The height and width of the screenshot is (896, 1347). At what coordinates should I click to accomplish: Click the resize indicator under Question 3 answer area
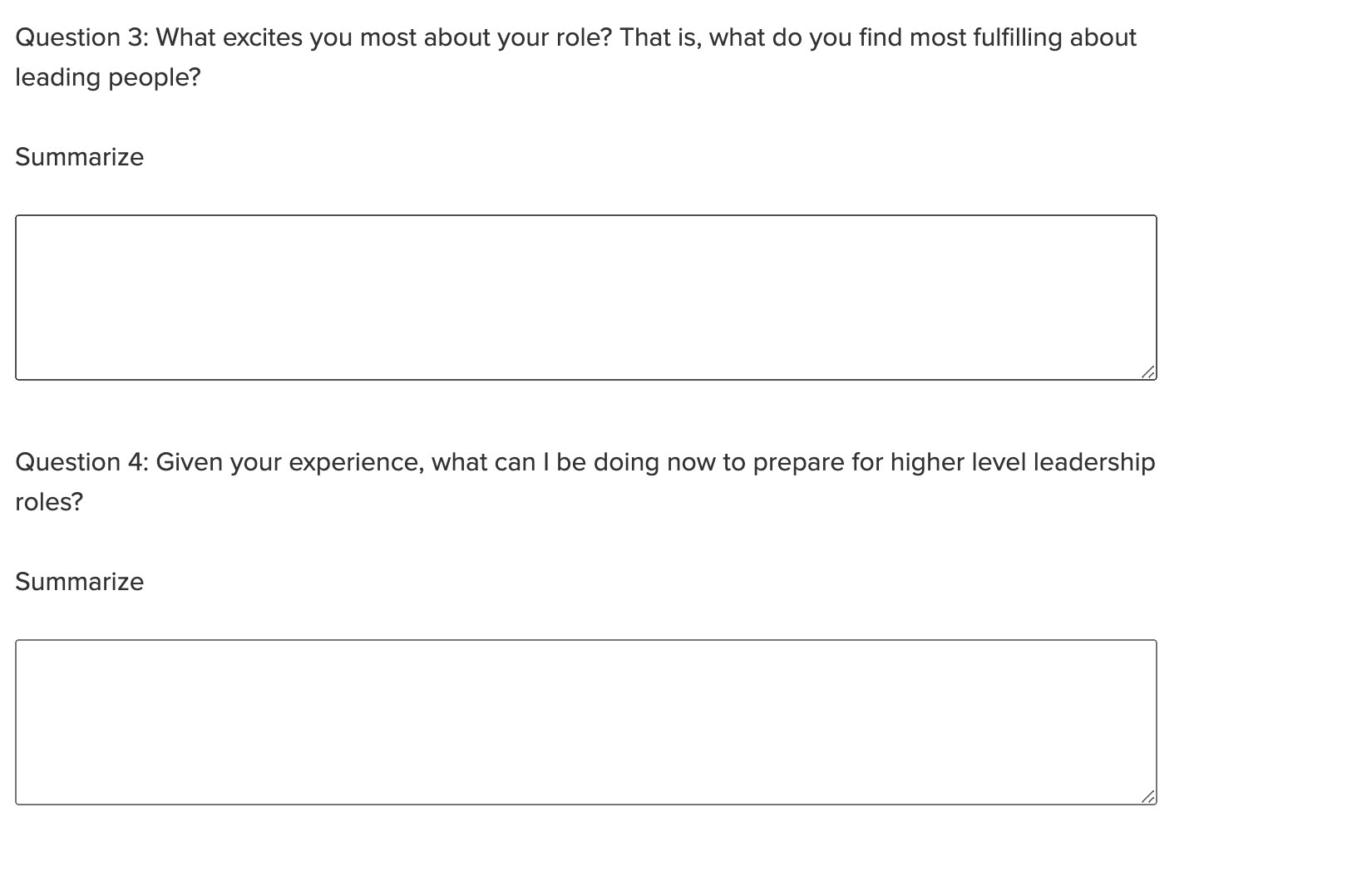click(1149, 372)
